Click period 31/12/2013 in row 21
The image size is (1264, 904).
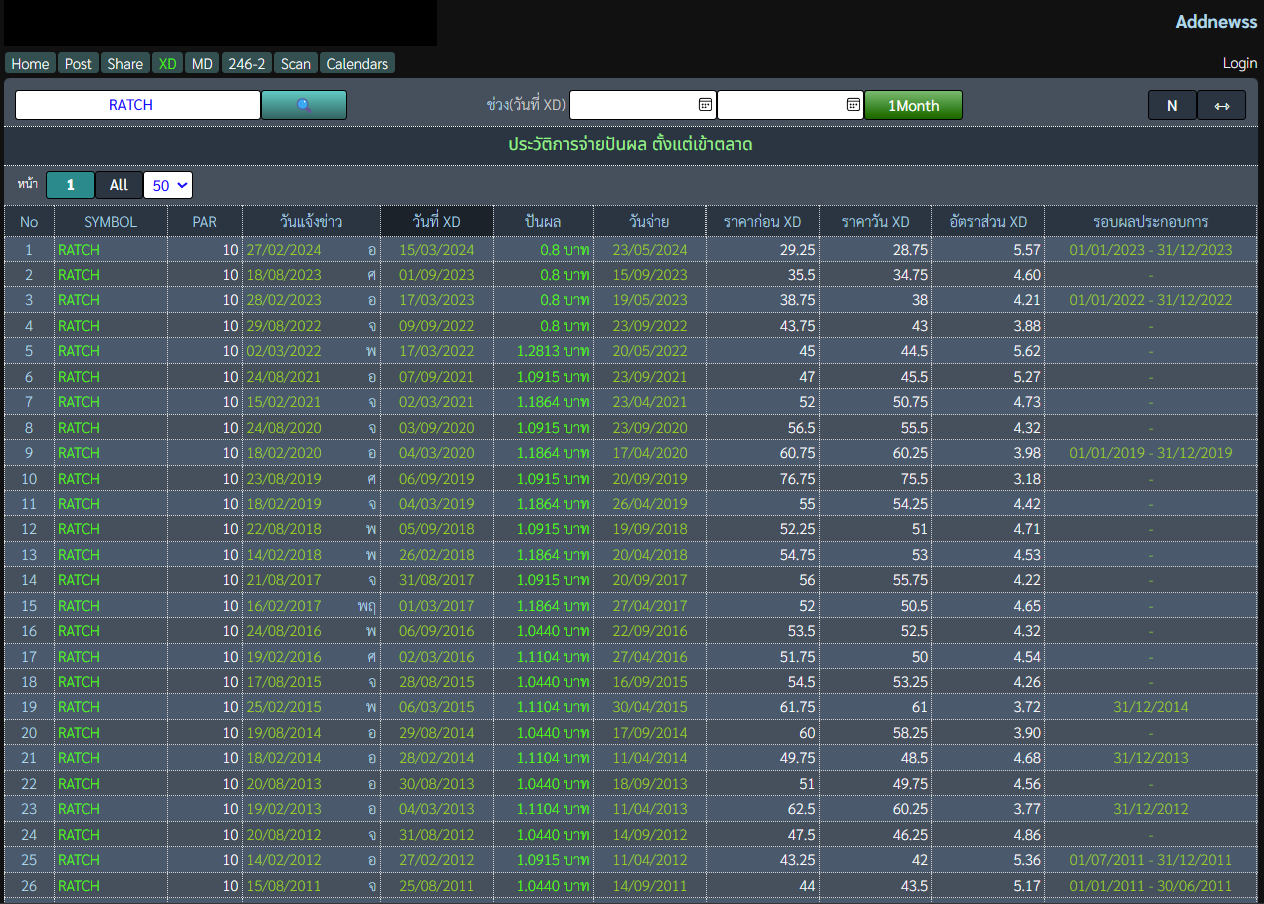pos(1151,758)
